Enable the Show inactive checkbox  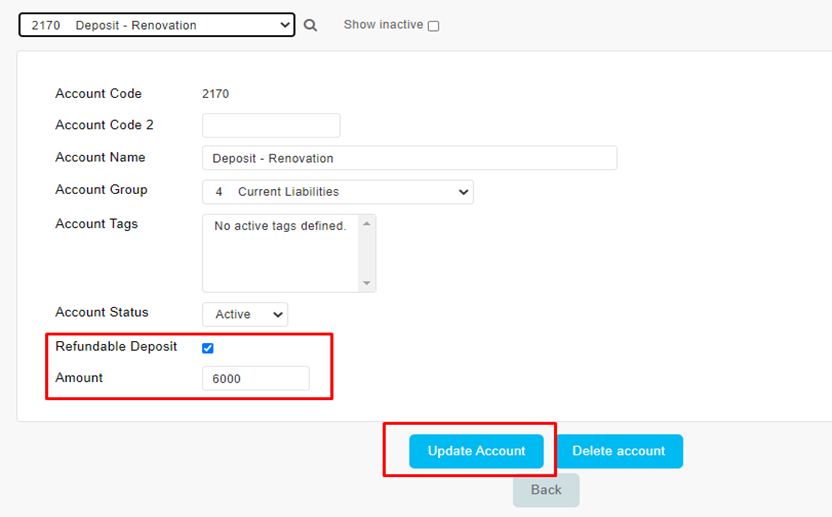[x=434, y=25]
